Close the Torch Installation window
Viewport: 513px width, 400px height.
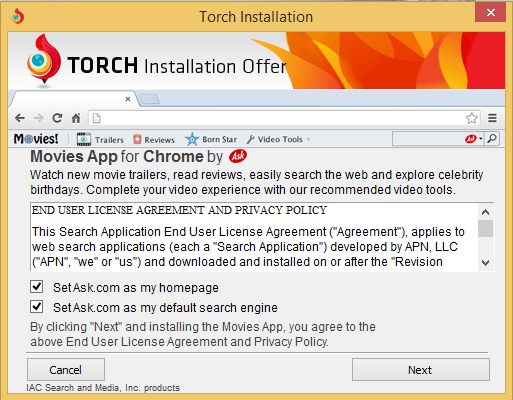490,13
